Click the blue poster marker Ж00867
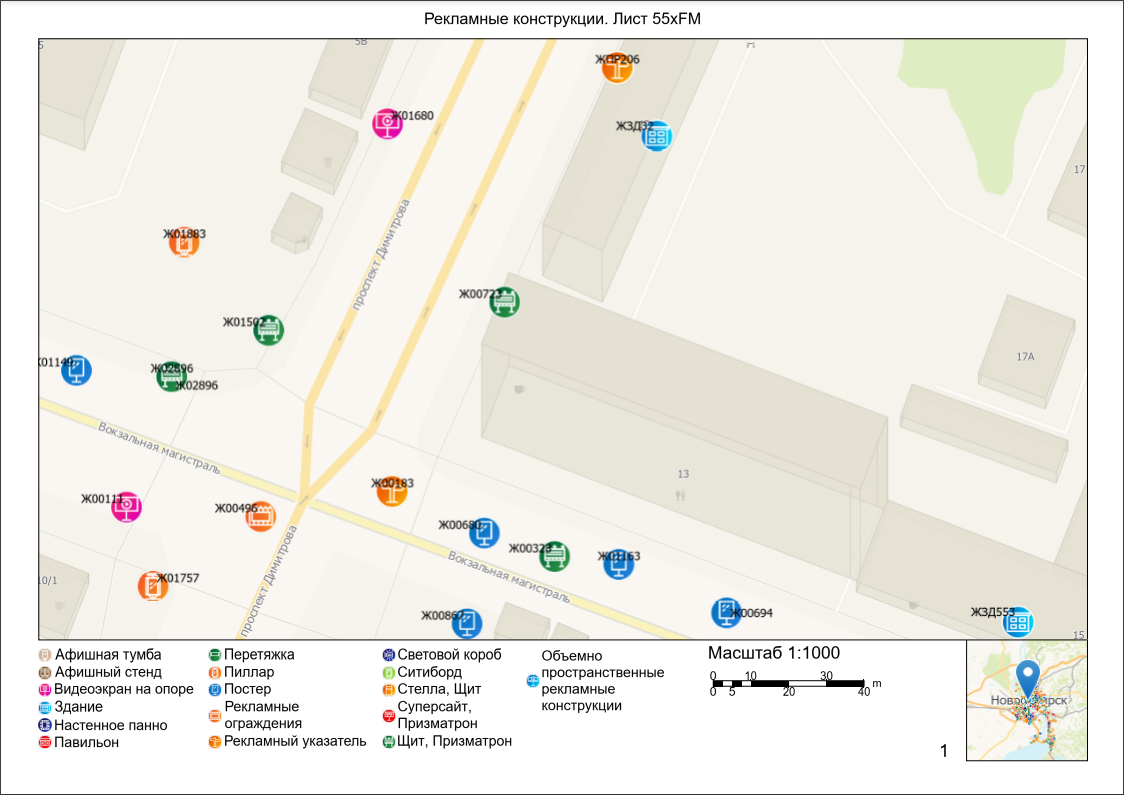Screen dimensions: 1124x795 (466, 623)
